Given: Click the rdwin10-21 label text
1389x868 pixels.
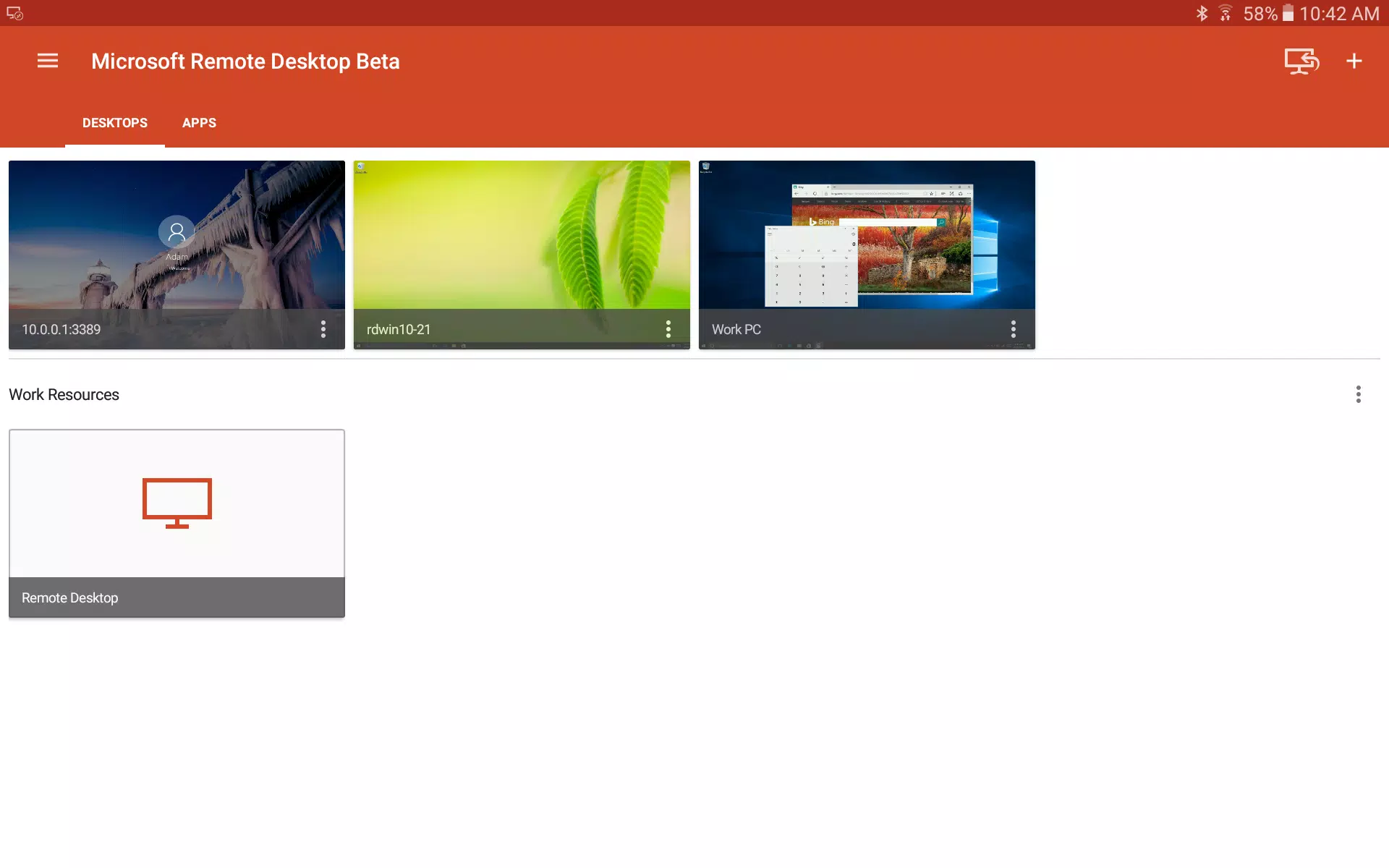Looking at the screenshot, I should pos(399,330).
